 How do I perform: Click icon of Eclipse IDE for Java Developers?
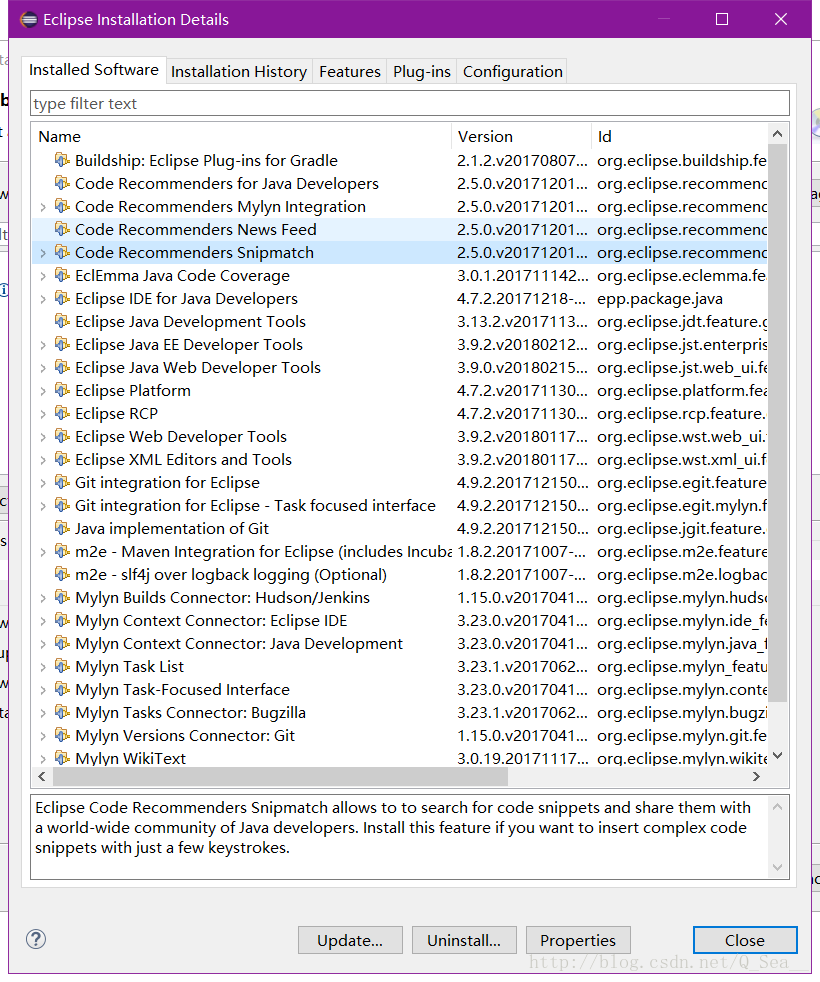(x=62, y=299)
